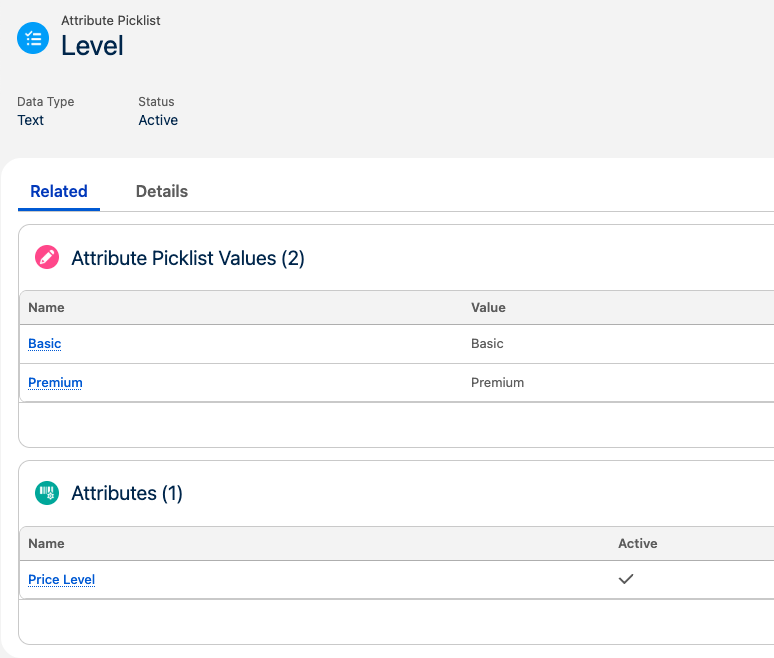The image size is (774, 658).
Task: Click the Name column header in Attributes table
Action: [46, 544]
